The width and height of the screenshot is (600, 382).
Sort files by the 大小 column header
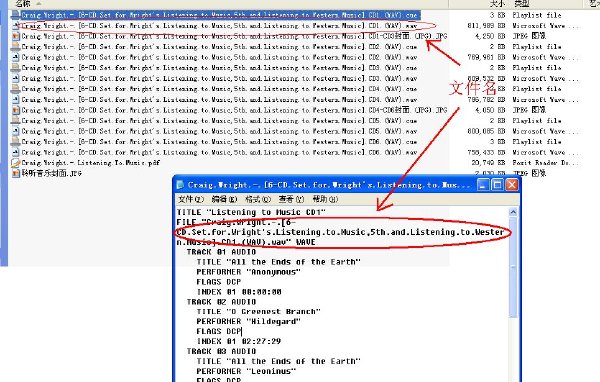[497, 4]
